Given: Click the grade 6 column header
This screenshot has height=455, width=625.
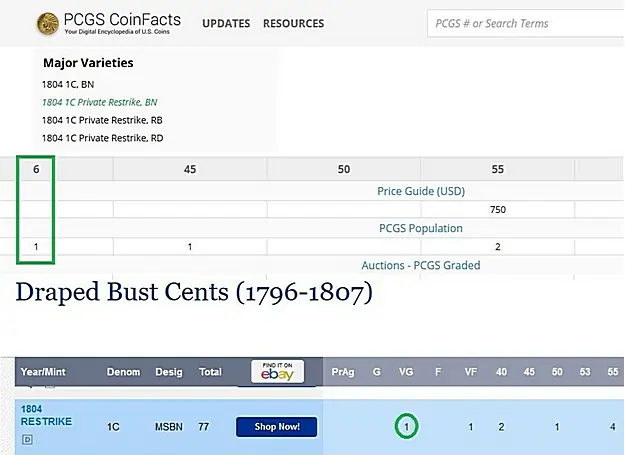Looking at the screenshot, I should (36, 169).
